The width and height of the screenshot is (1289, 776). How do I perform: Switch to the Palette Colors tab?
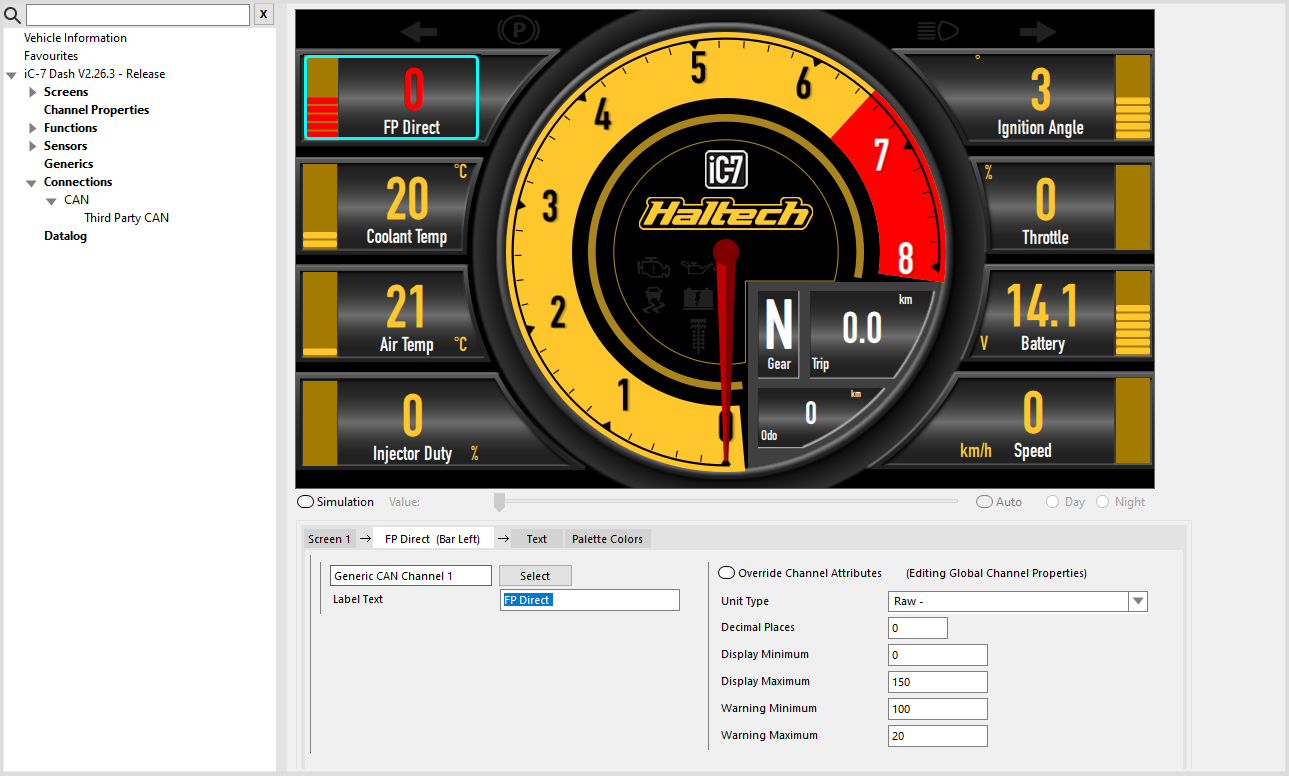(607, 539)
